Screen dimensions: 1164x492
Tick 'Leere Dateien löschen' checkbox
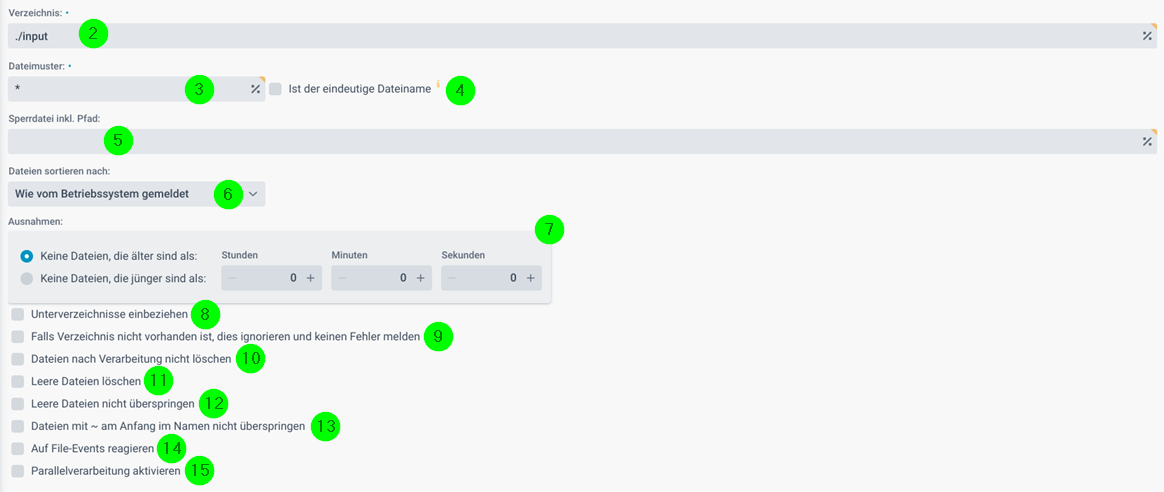pyautogui.click(x=18, y=381)
